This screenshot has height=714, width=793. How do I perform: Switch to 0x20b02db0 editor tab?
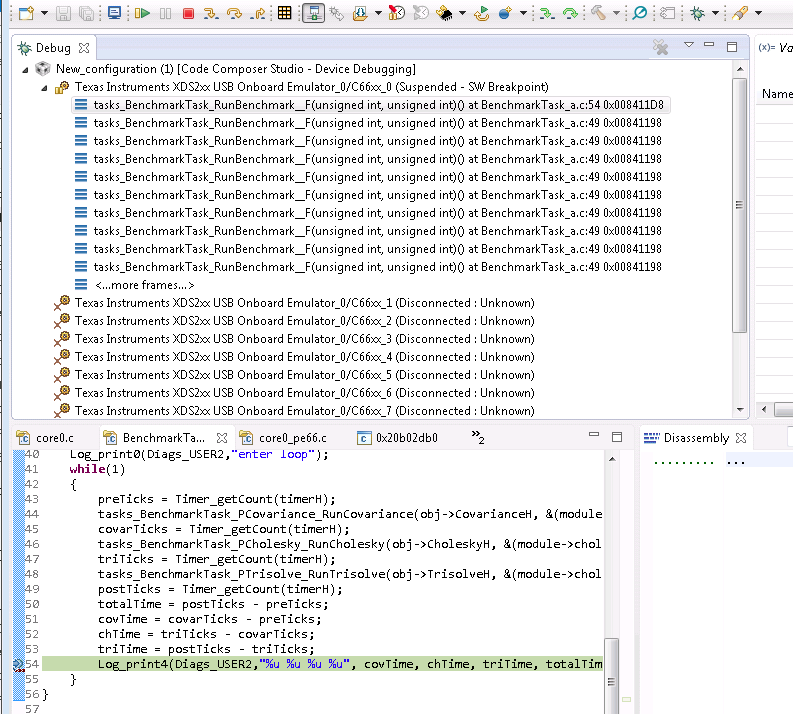[398, 438]
